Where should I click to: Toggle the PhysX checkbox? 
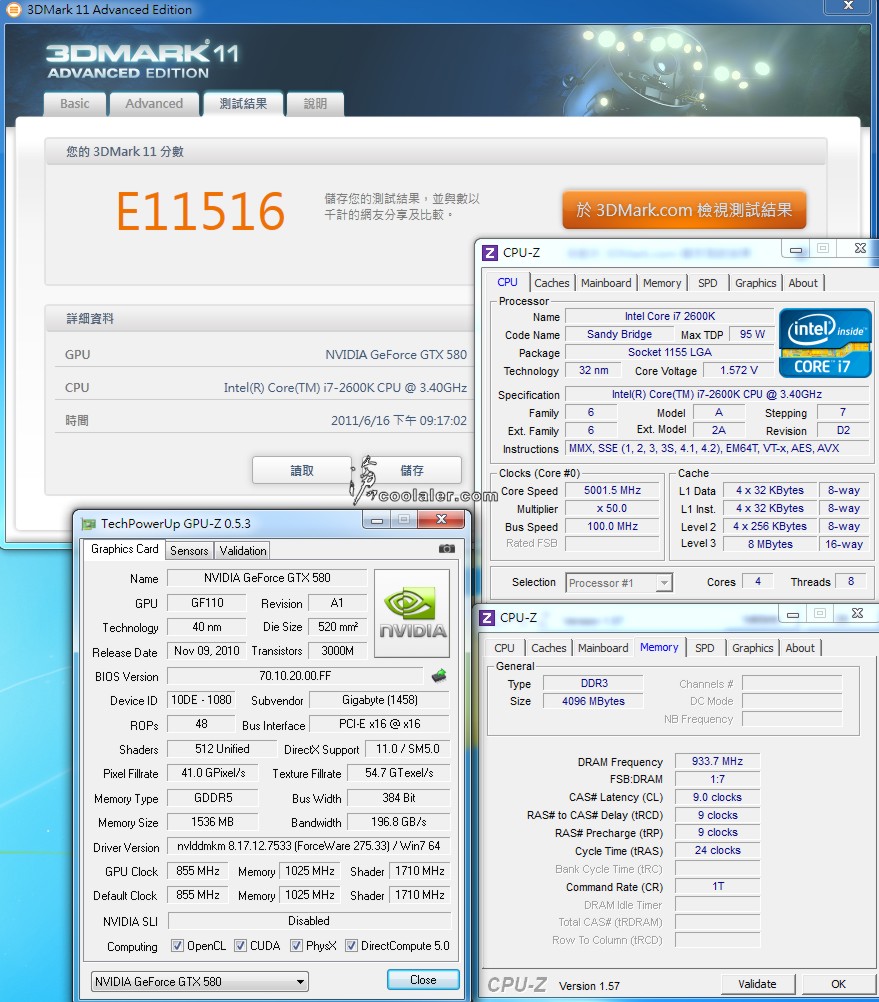[296, 946]
